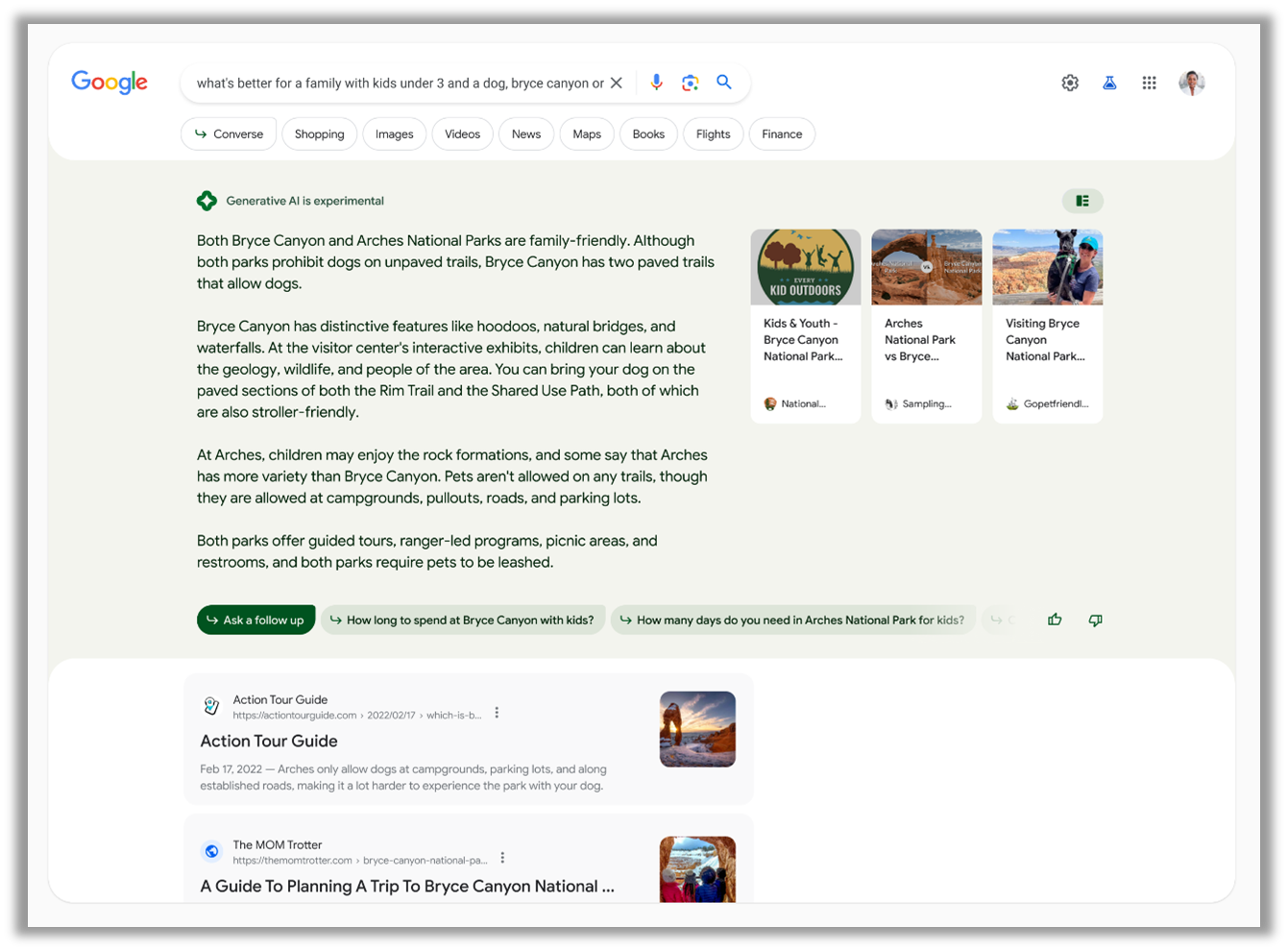The width and height of the screenshot is (1288, 951).
Task: Switch to the Images tab
Action: click(x=395, y=134)
